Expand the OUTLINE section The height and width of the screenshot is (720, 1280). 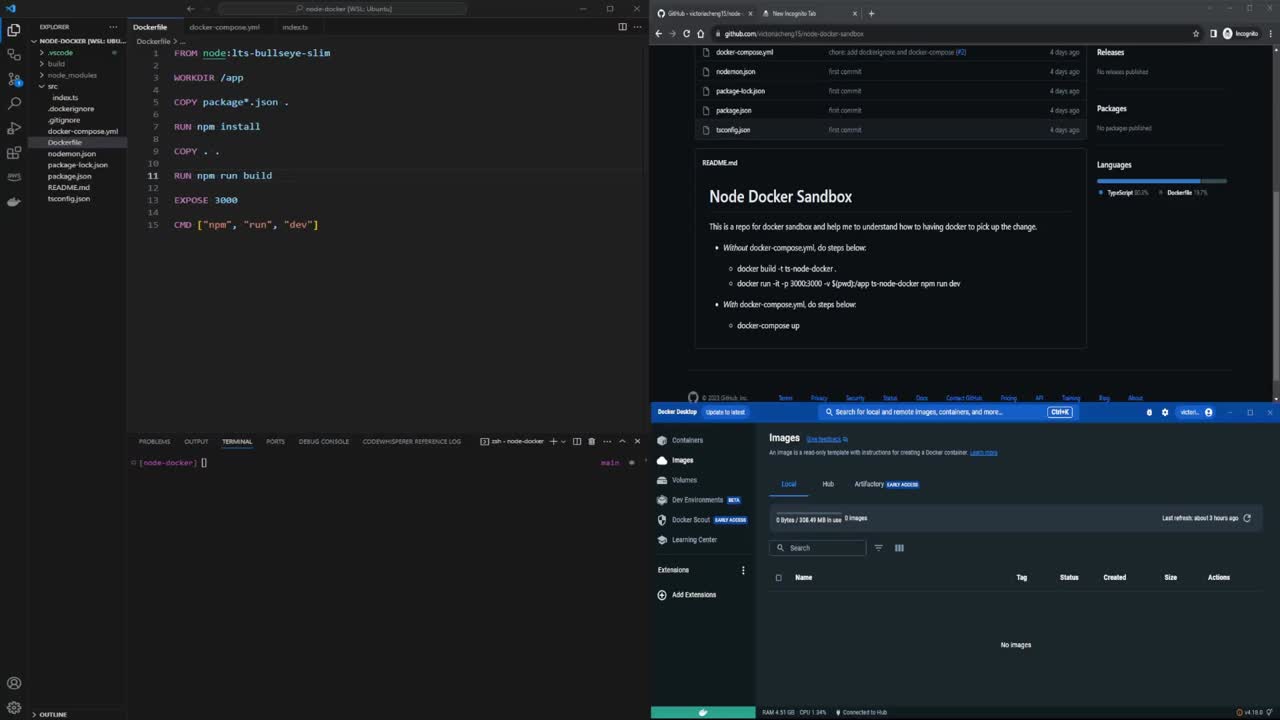[52, 714]
